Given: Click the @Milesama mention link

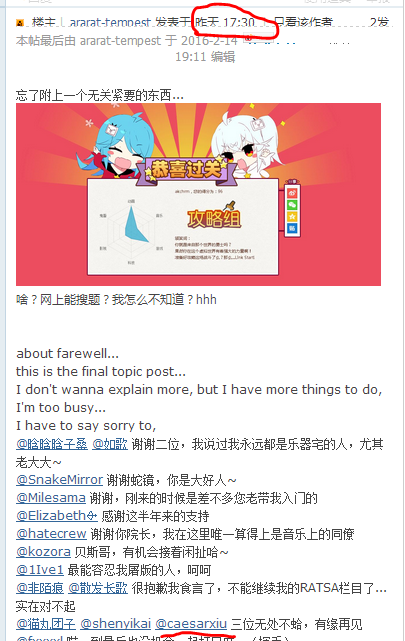Looking at the screenshot, I should pos(51,498).
